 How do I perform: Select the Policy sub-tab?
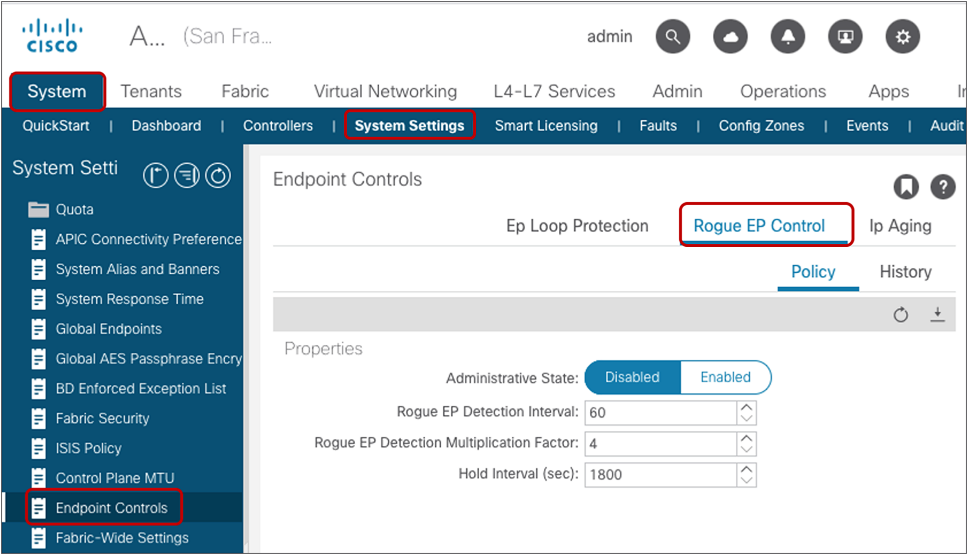[x=813, y=272]
